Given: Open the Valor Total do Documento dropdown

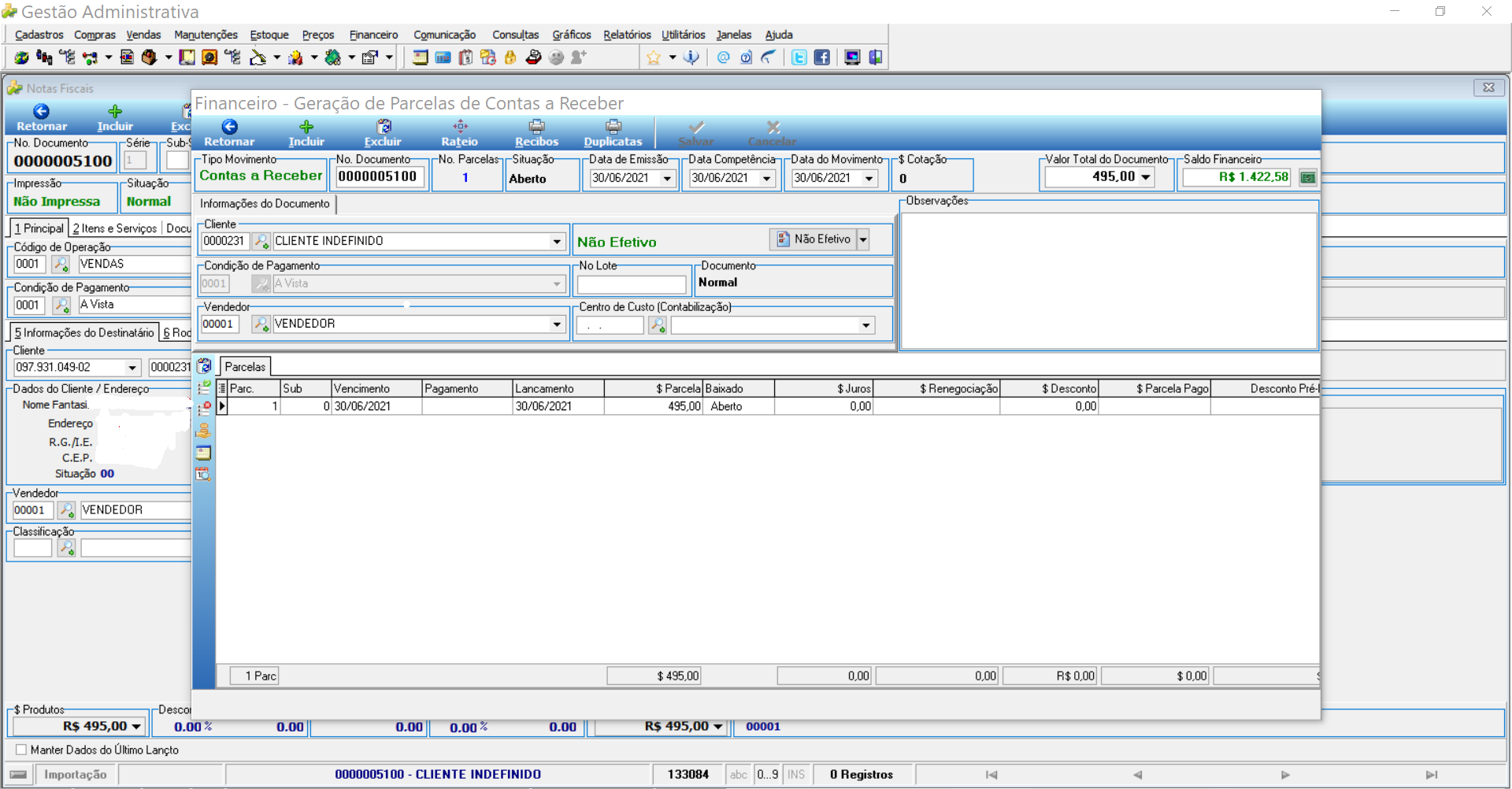Looking at the screenshot, I should point(1145,177).
